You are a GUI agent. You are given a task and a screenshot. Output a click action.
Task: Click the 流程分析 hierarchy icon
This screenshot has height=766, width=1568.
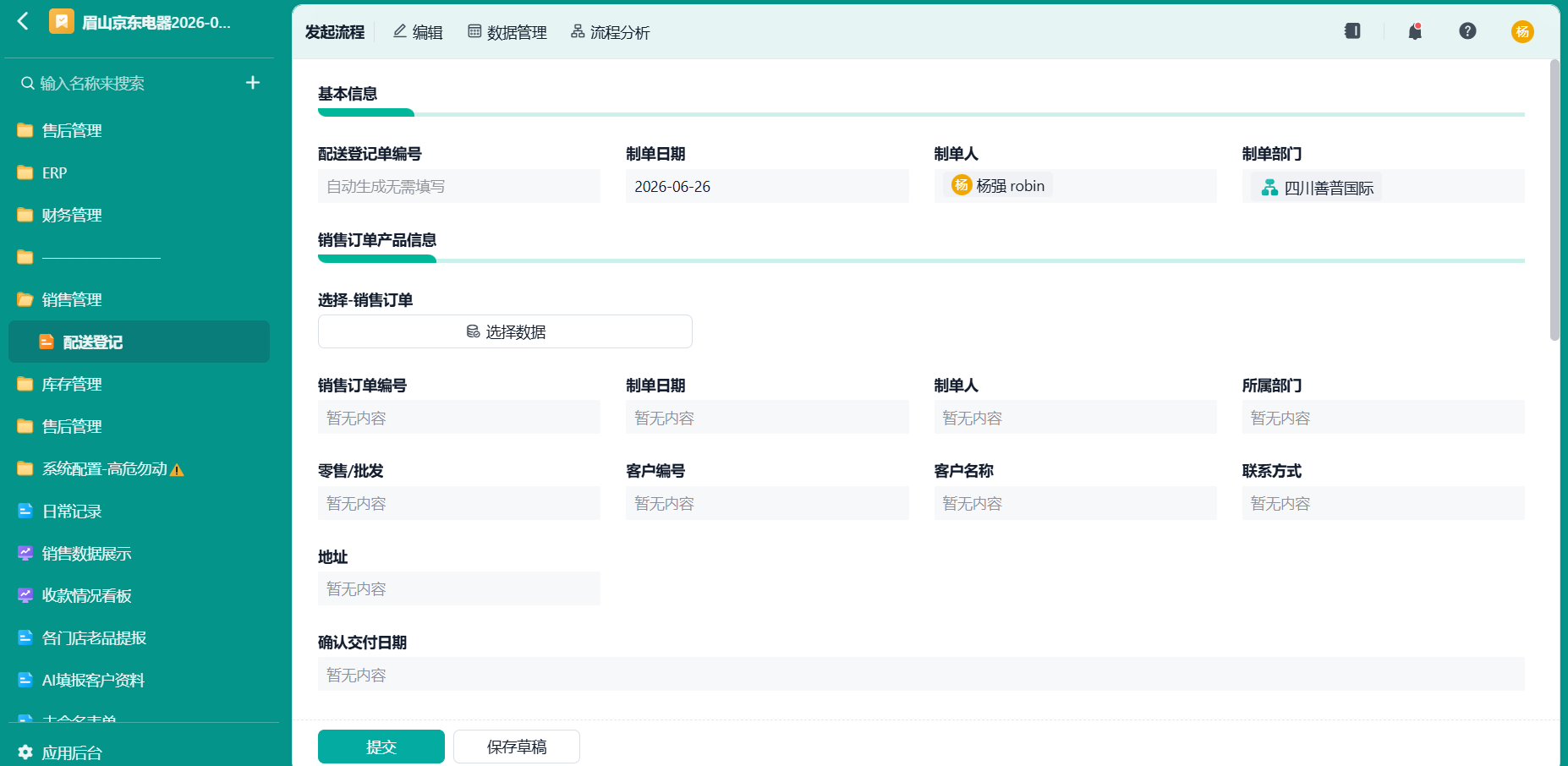[578, 31]
